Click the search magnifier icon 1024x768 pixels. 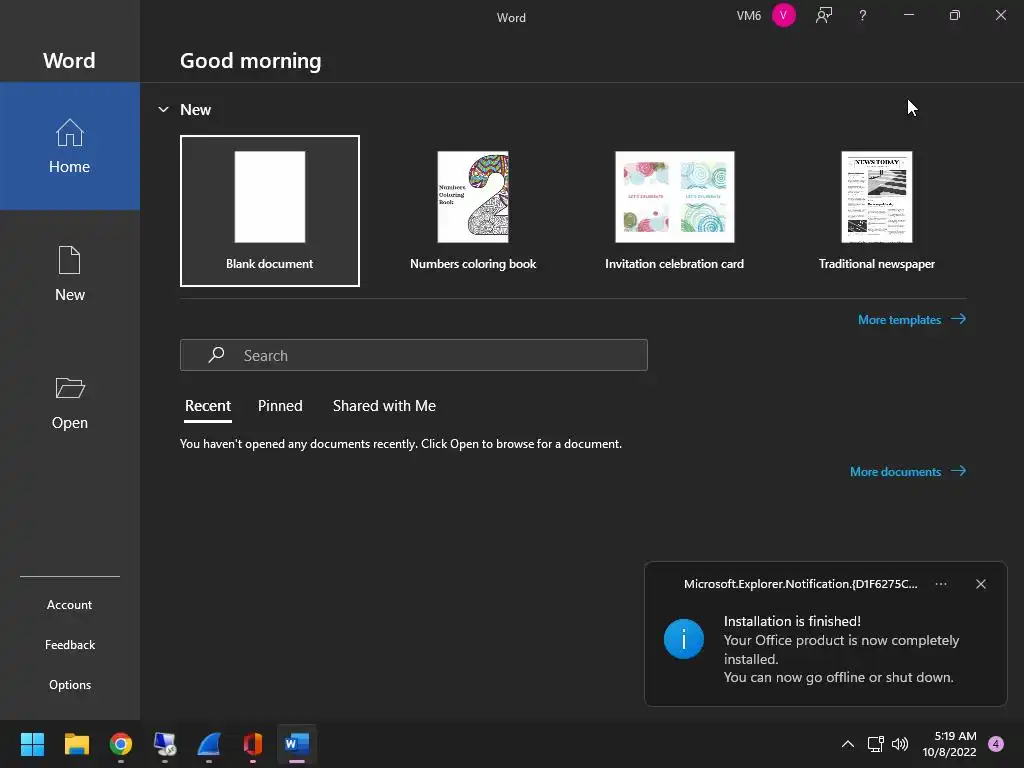[216, 355]
